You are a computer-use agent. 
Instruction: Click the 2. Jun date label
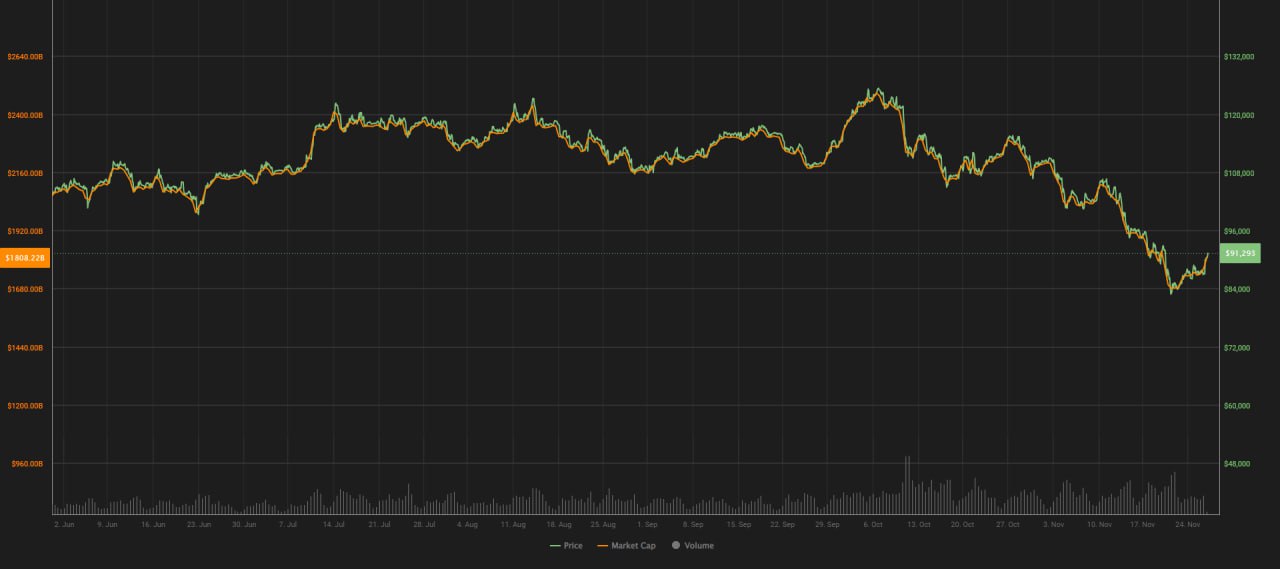[64, 524]
